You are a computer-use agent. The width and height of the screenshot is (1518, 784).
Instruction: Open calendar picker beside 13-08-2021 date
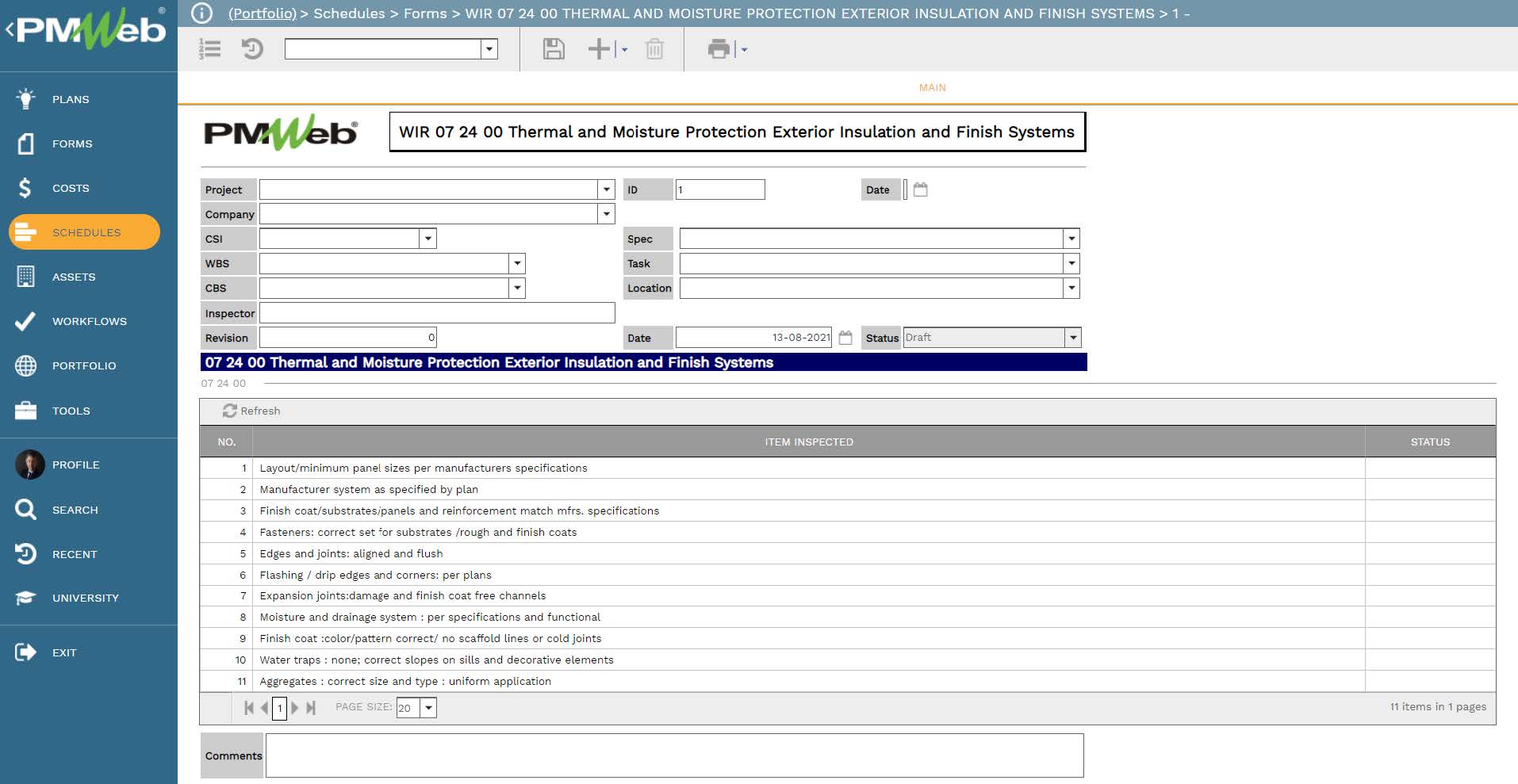point(845,338)
